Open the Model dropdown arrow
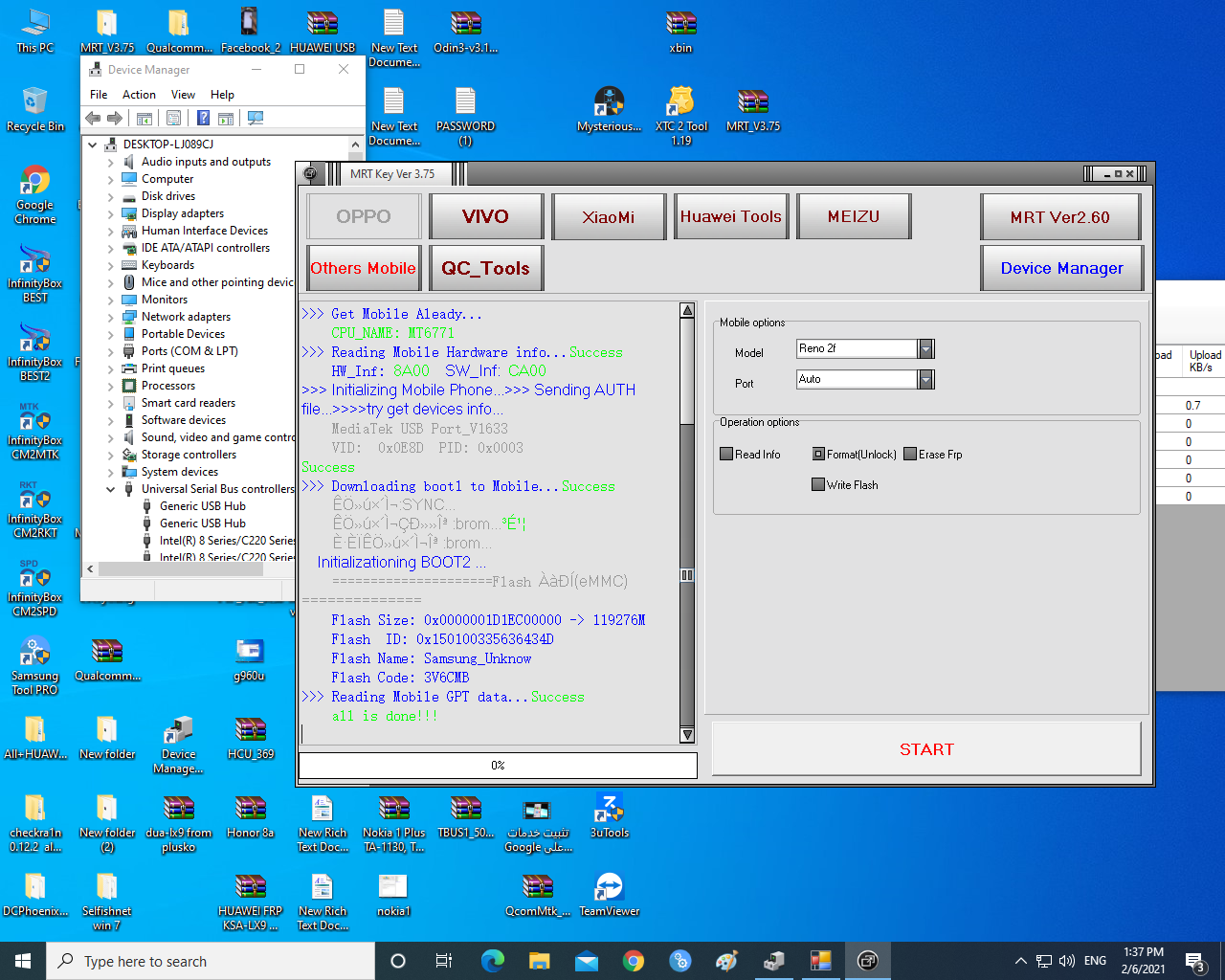The image size is (1225, 980). click(x=925, y=349)
